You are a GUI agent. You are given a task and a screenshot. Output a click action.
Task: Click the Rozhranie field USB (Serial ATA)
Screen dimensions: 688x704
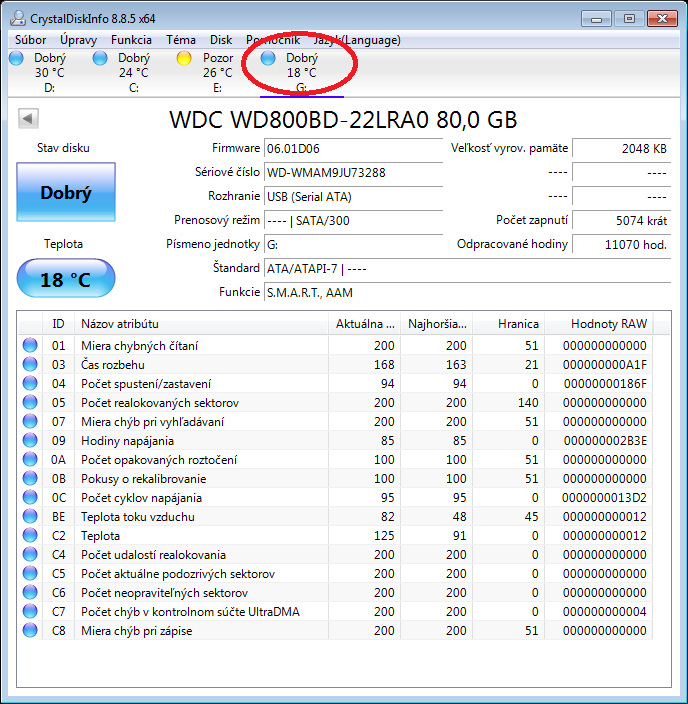pos(353,197)
